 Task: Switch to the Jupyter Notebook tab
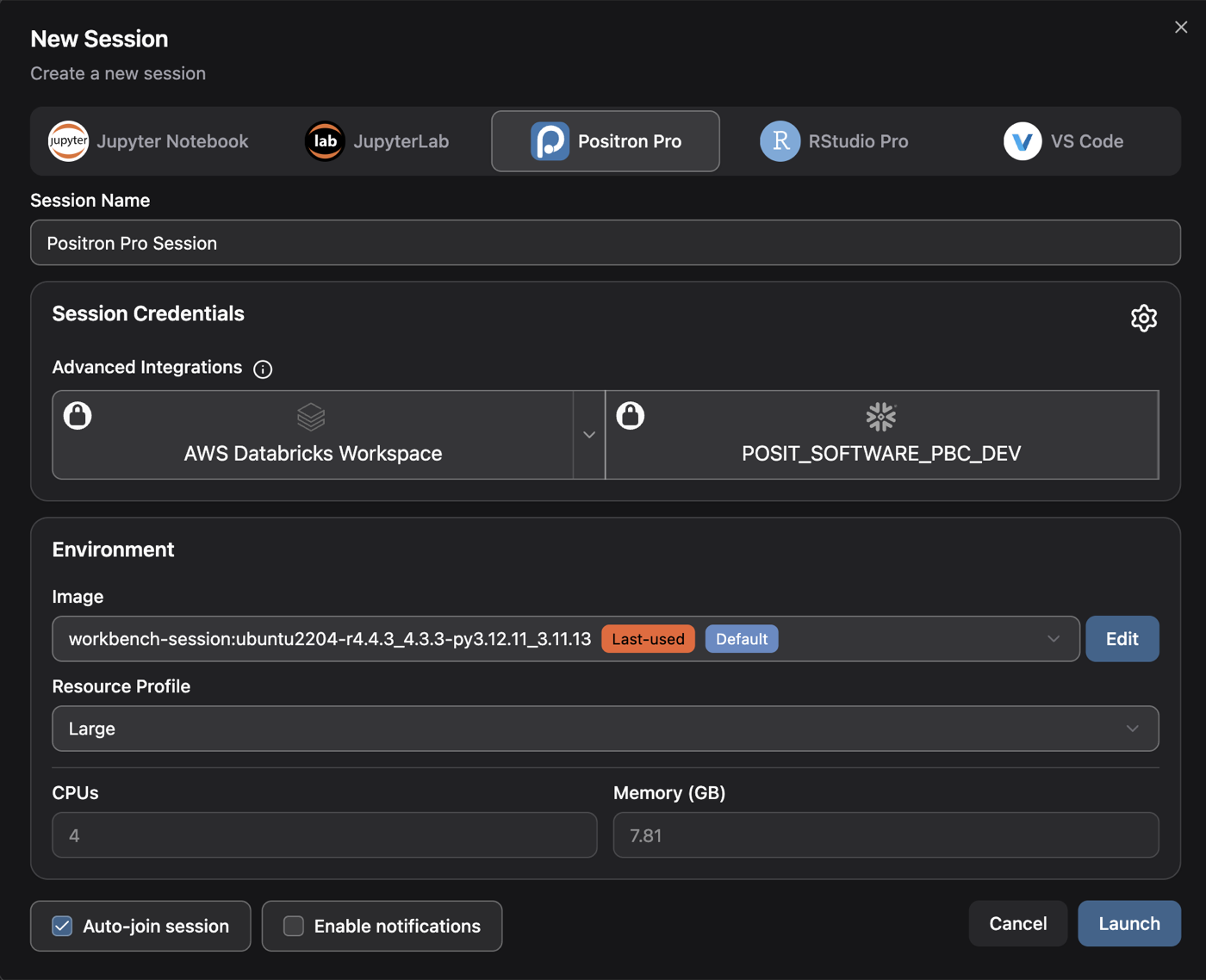click(x=148, y=141)
